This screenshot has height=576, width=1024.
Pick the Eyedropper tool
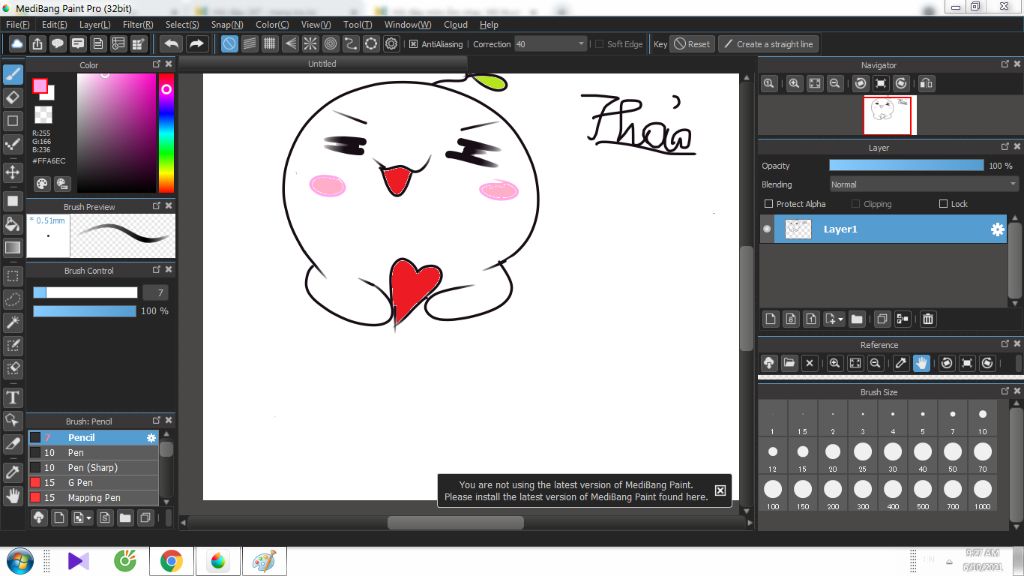point(13,472)
